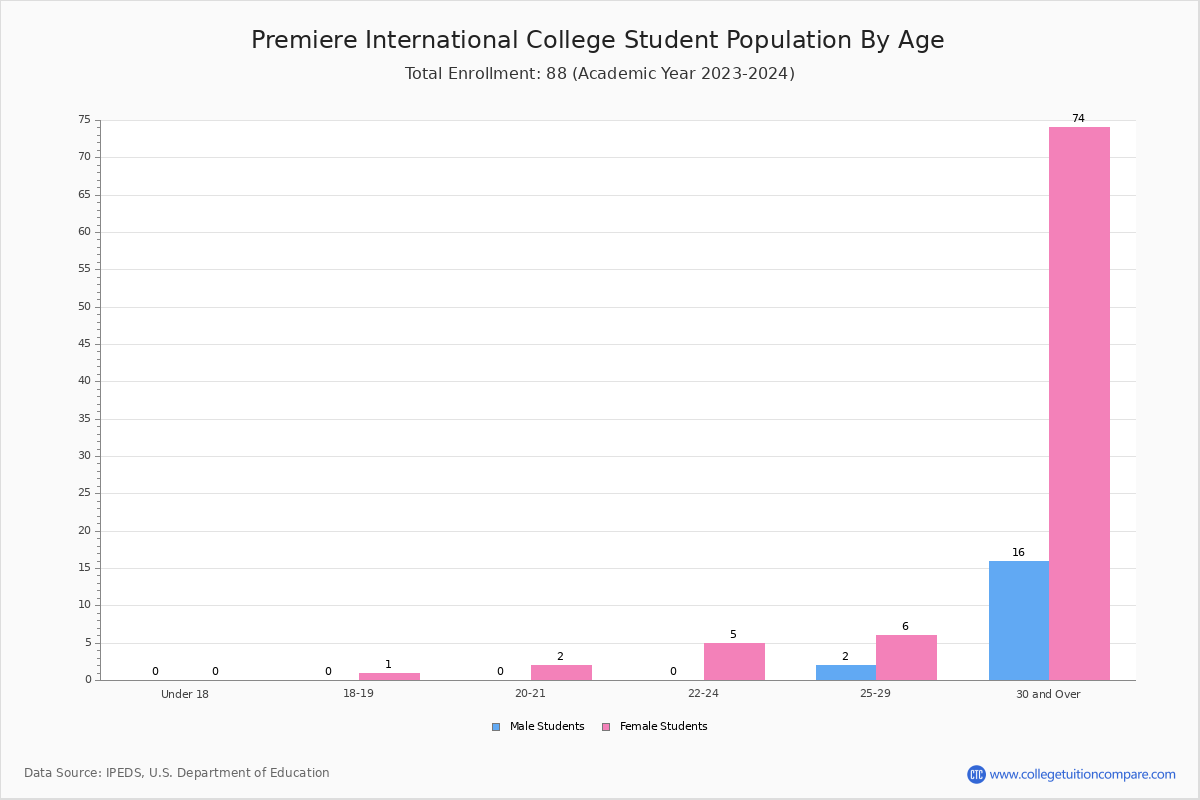
Task: Toggle the Female Students legend label
Action: (663, 727)
